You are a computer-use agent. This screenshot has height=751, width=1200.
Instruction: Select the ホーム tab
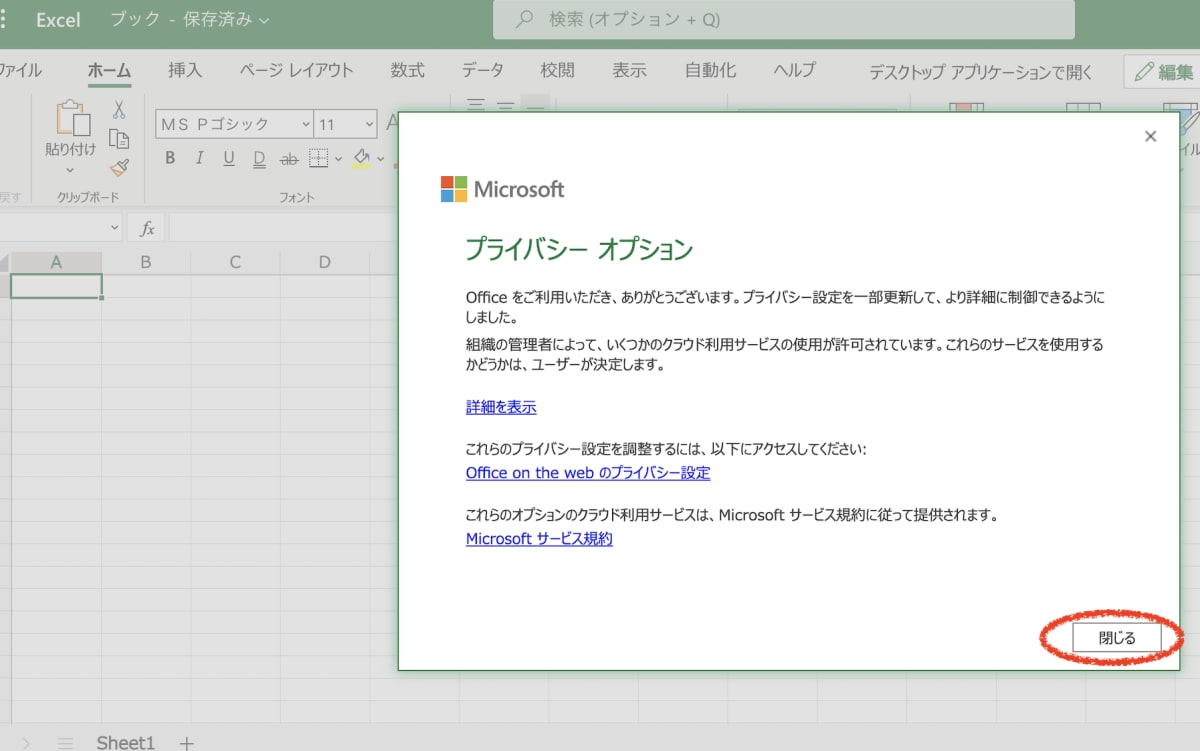pyautogui.click(x=109, y=70)
